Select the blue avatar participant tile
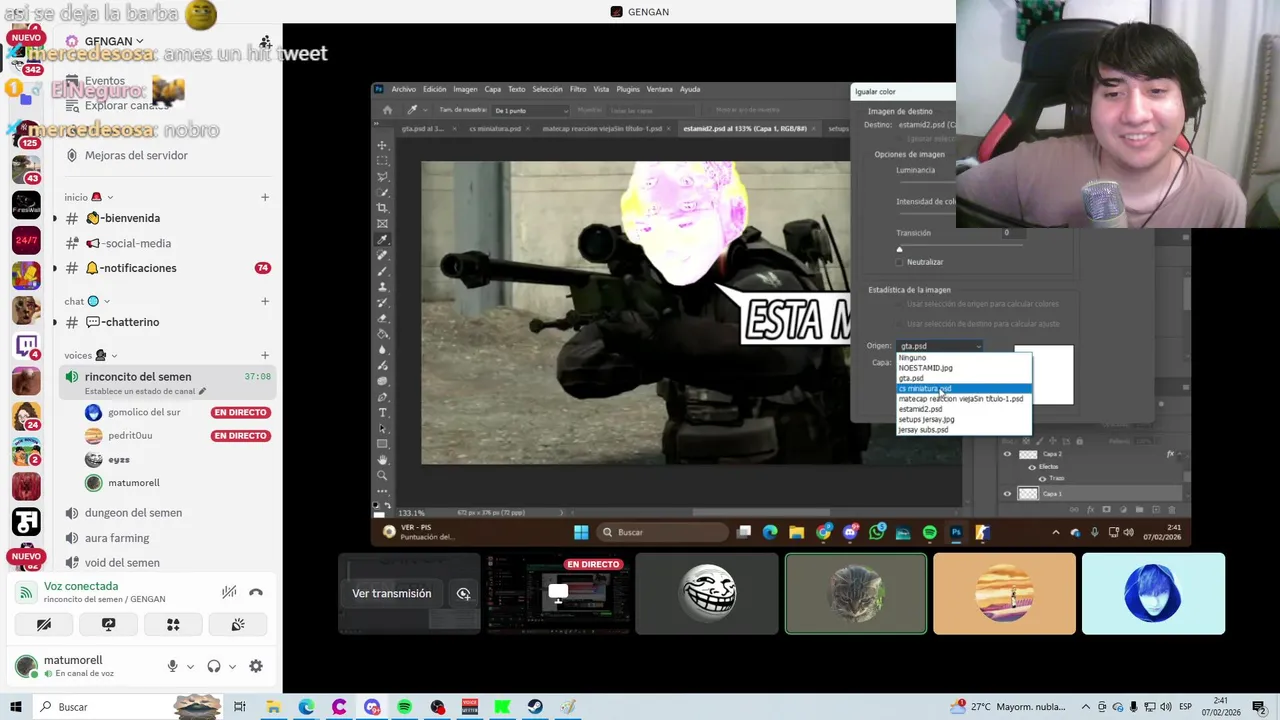The image size is (1280, 720). click(1153, 594)
